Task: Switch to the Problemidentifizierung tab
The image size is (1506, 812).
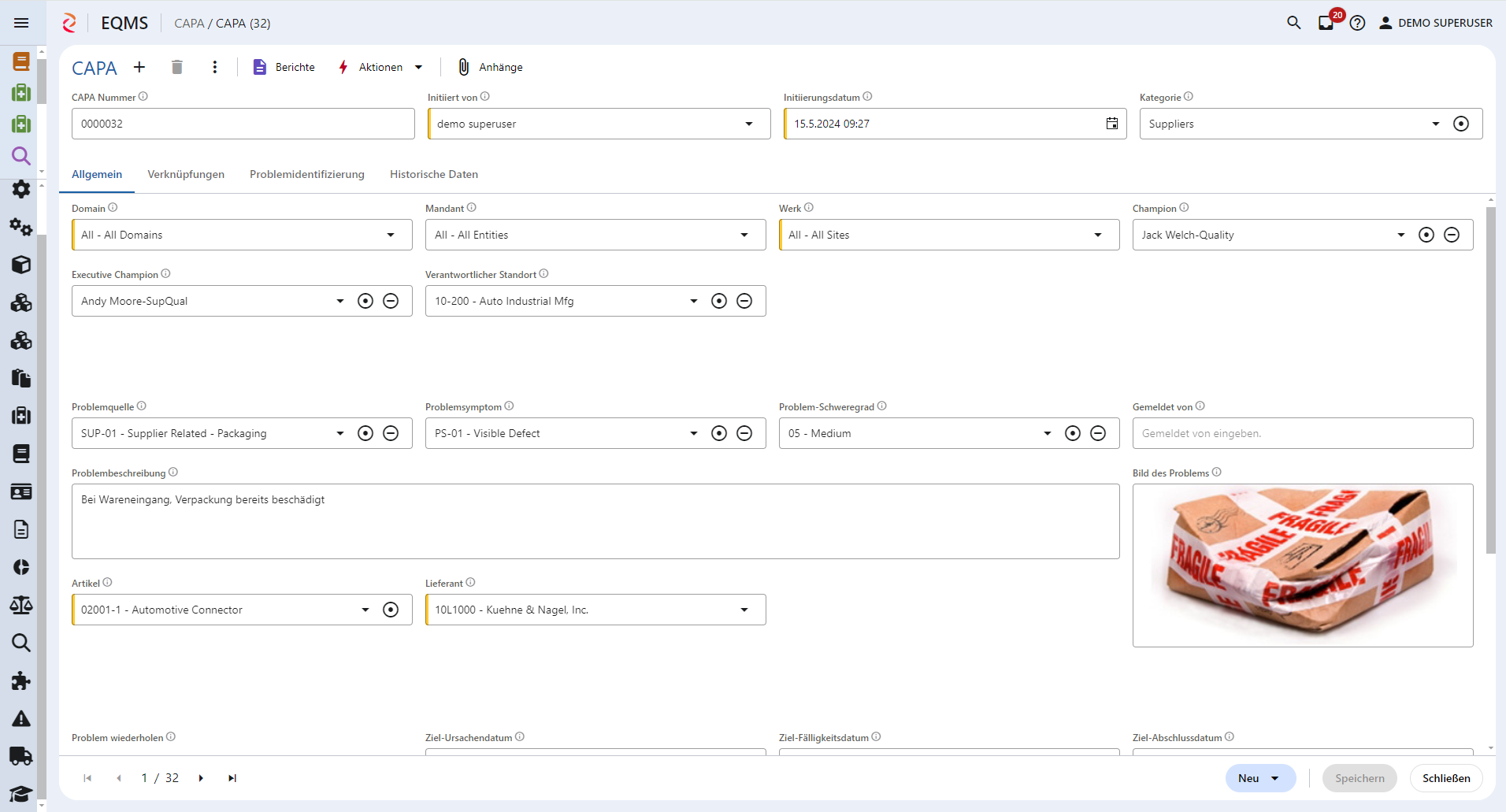Action: pos(307,174)
